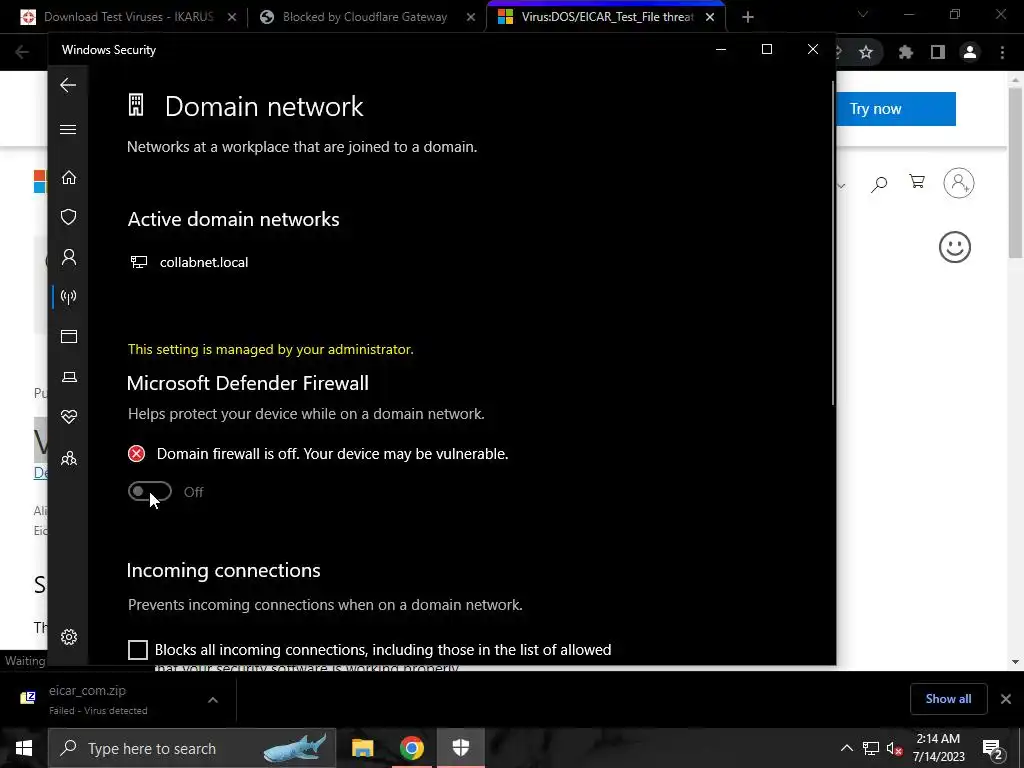Bookmark this page with the star
The height and width of the screenshot is (768, 1024).
tap(866, 52)
